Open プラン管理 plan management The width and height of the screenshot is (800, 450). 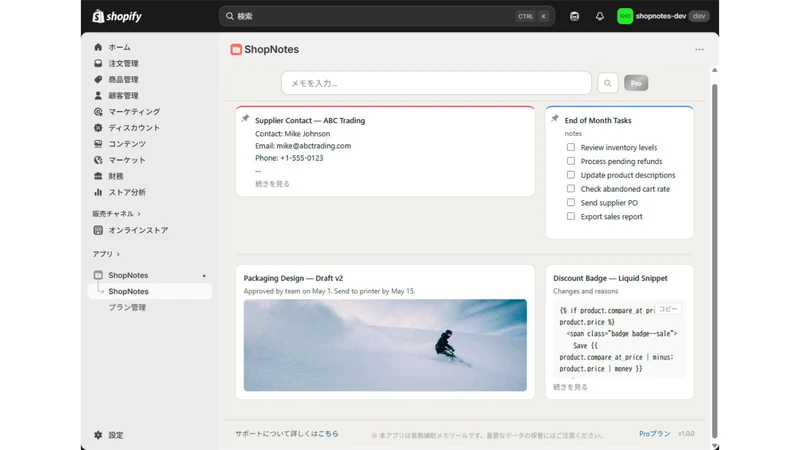point(127,307)
